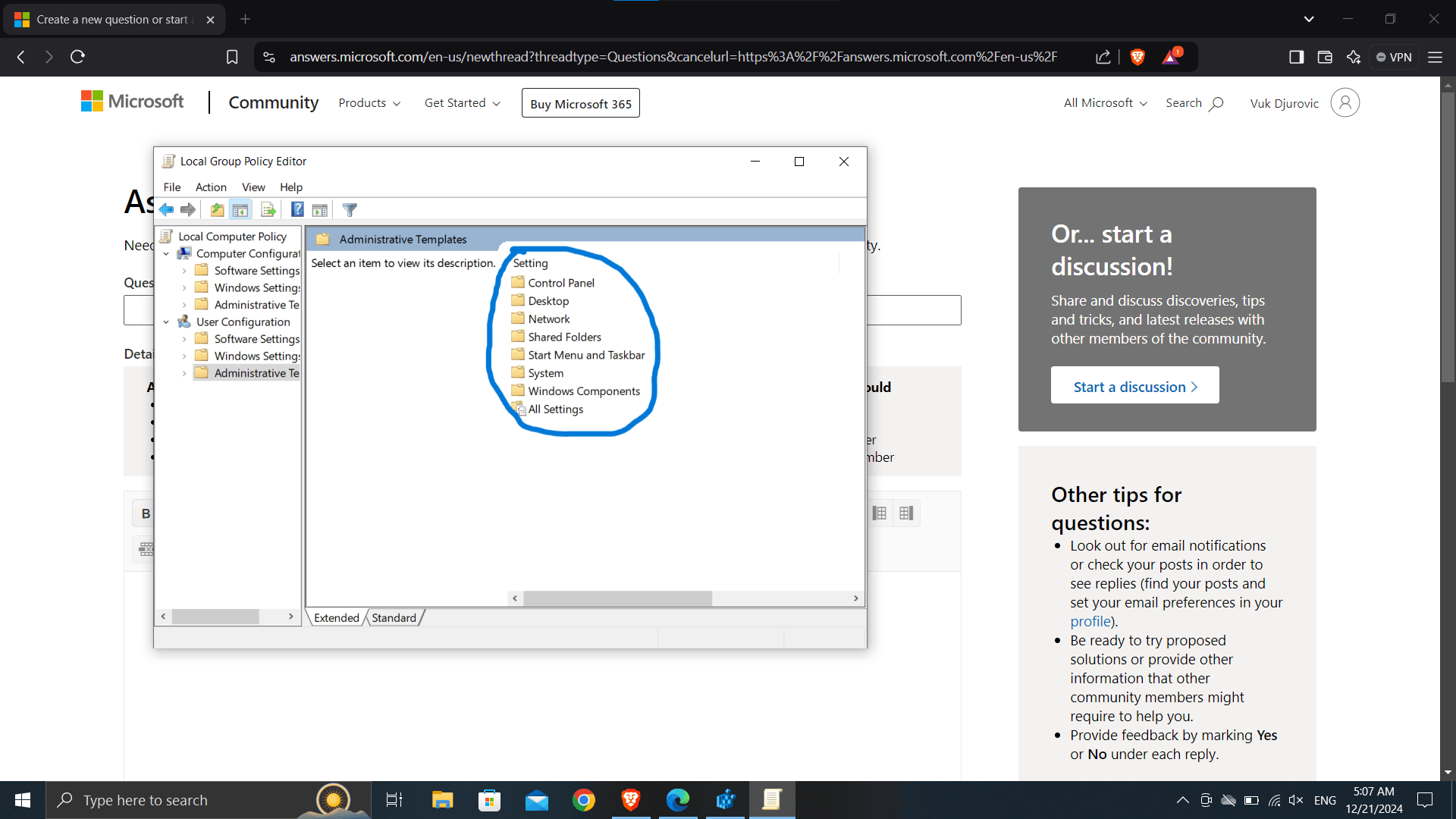Follow the profile link in tips
Viewport: 1456px width, 819px height.
[x=1090, y=621]
